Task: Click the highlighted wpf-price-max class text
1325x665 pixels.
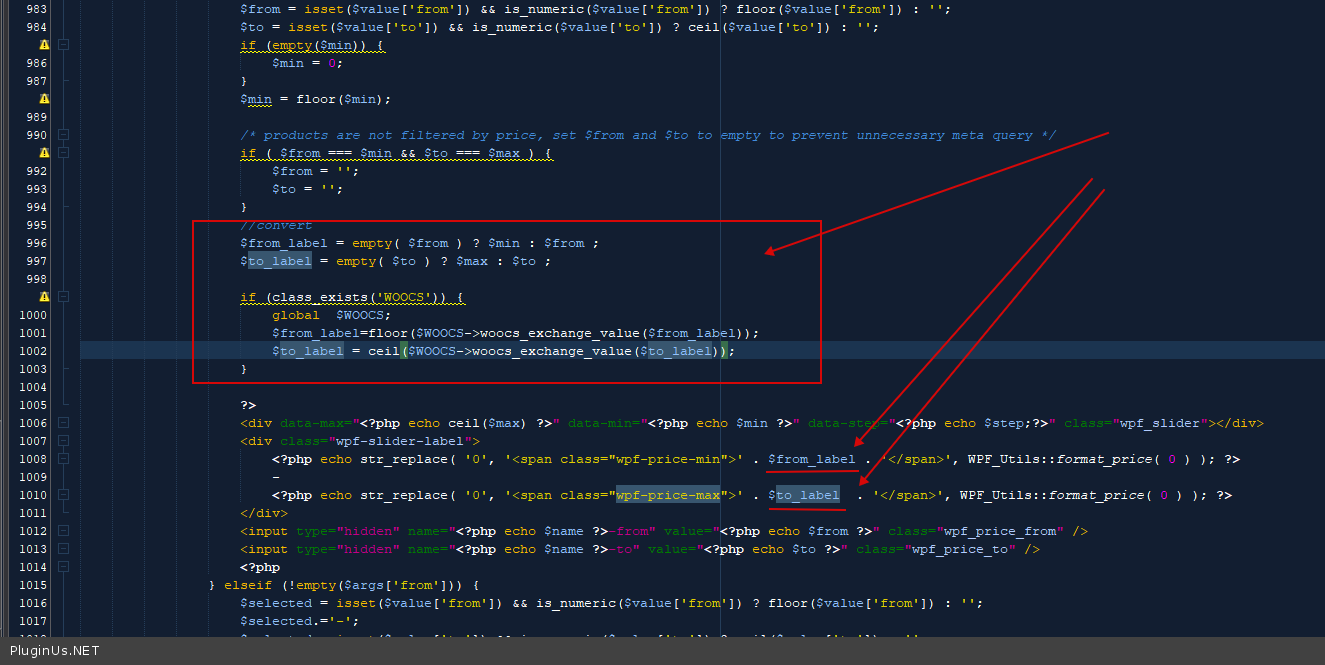Action: [668, 495]
